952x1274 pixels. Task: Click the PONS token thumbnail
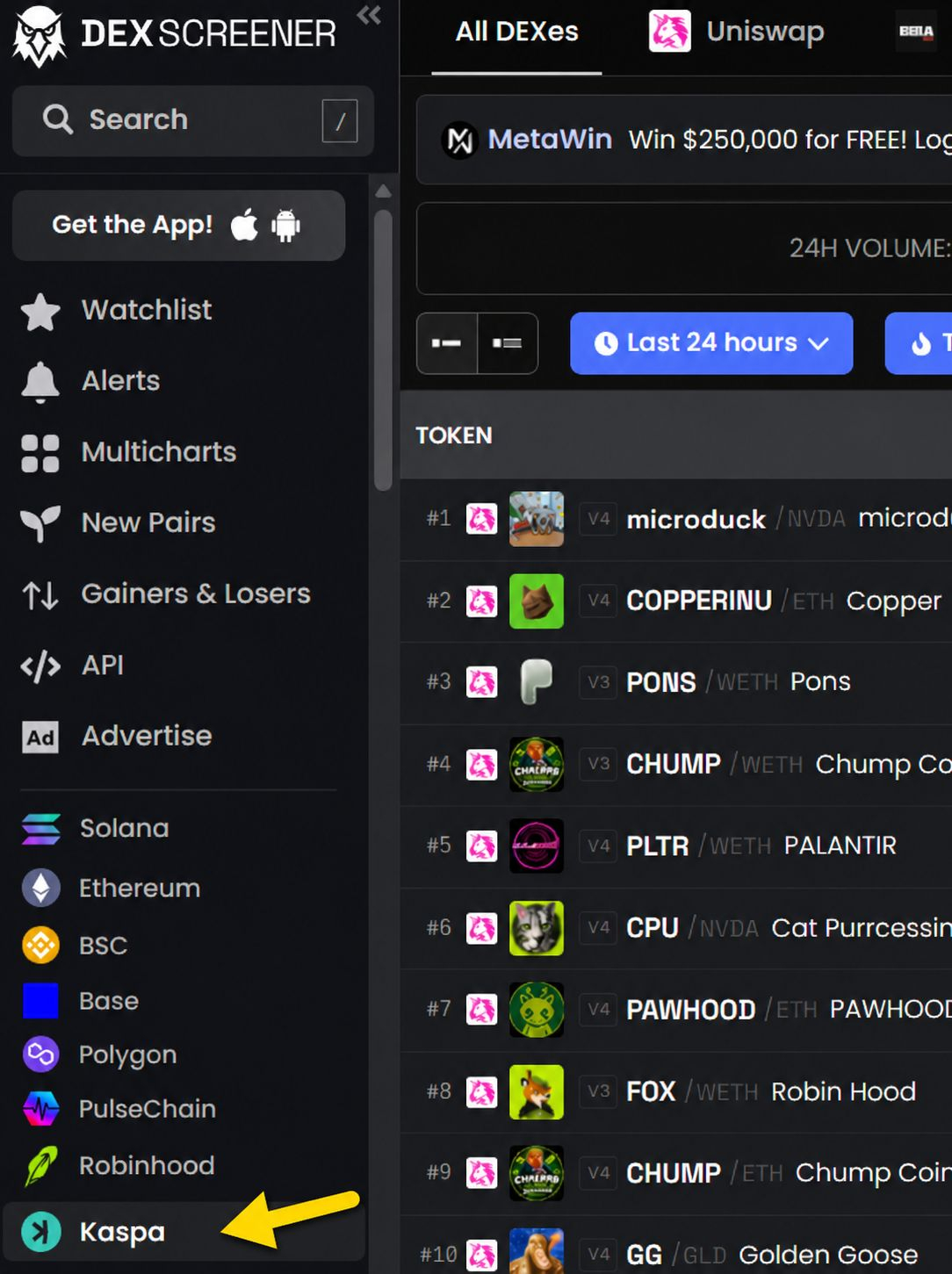pos(537,682)
